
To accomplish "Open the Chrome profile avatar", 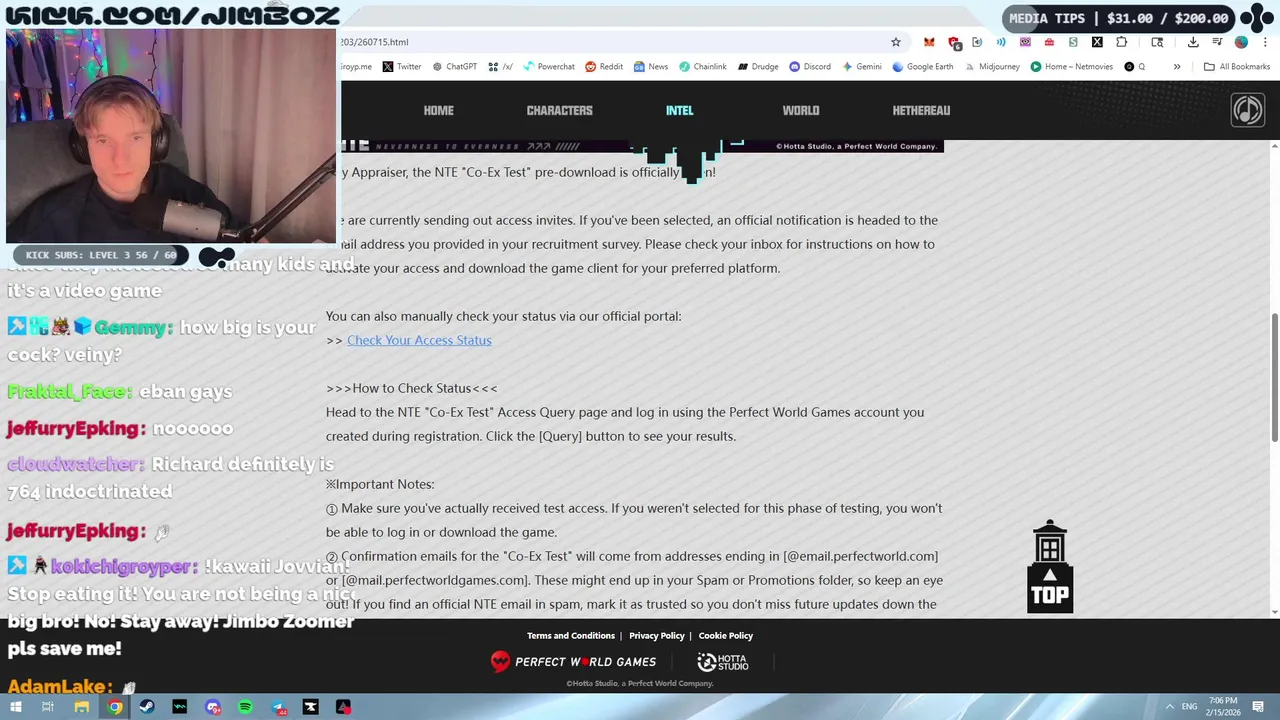I will tap(1241, 42).
